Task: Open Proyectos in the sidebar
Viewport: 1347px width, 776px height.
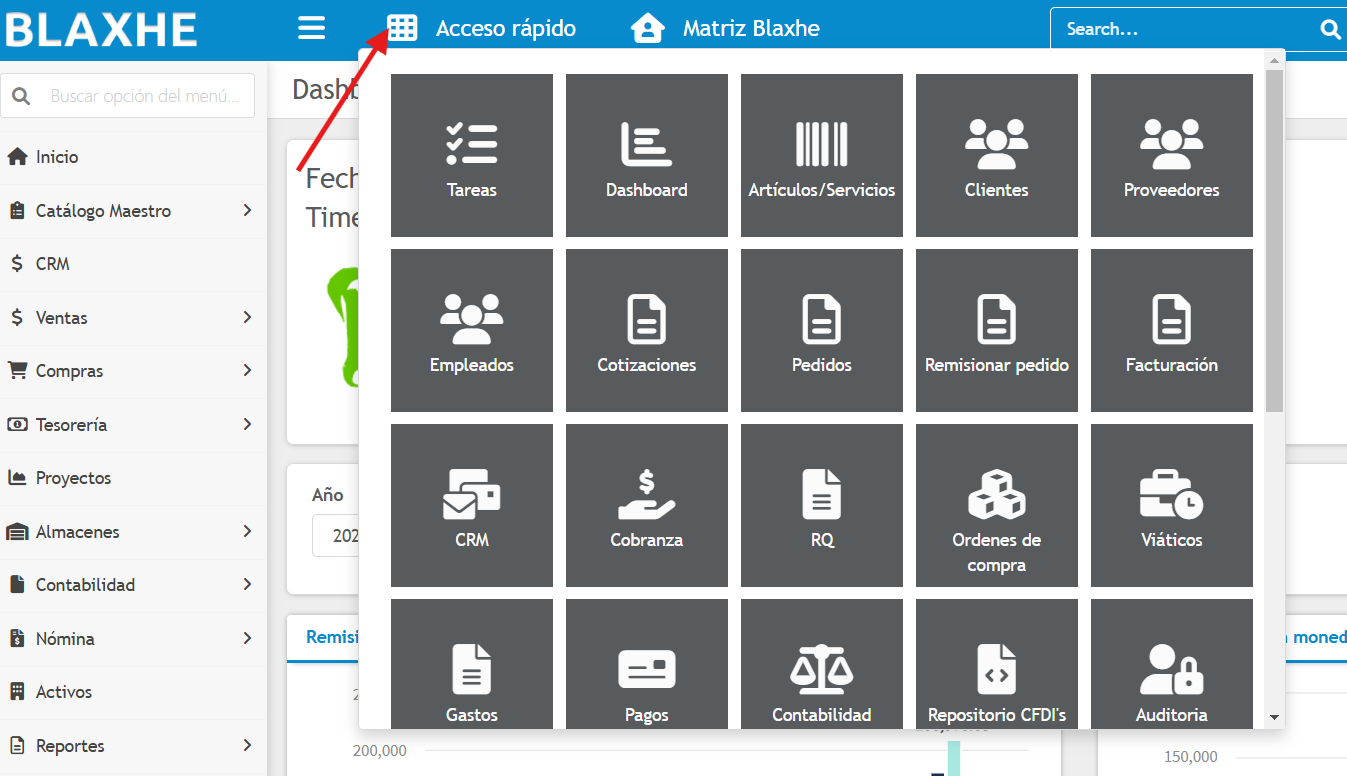Action: (133, 478)
